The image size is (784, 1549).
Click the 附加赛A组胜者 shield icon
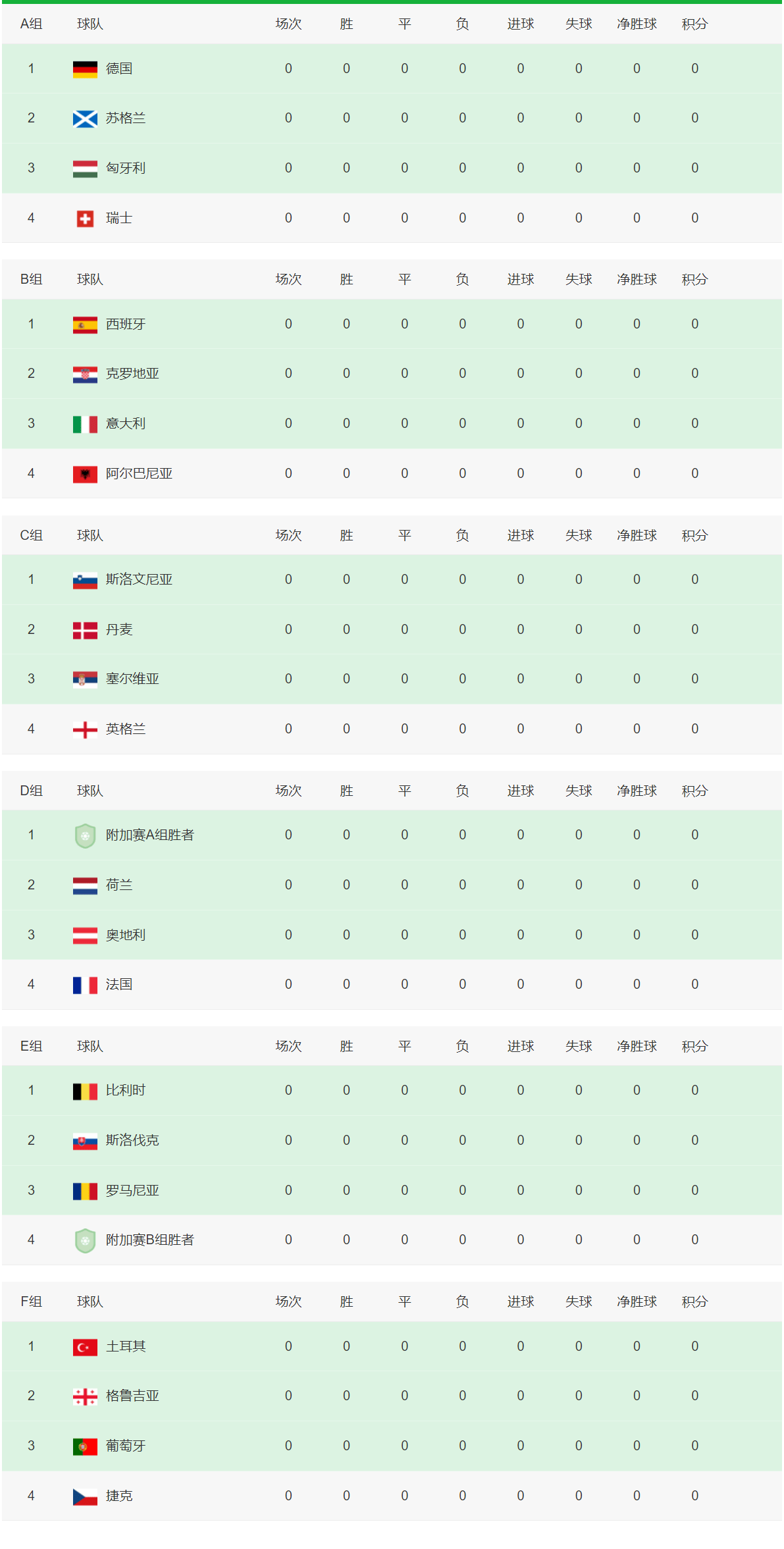[x=85, y=835]
